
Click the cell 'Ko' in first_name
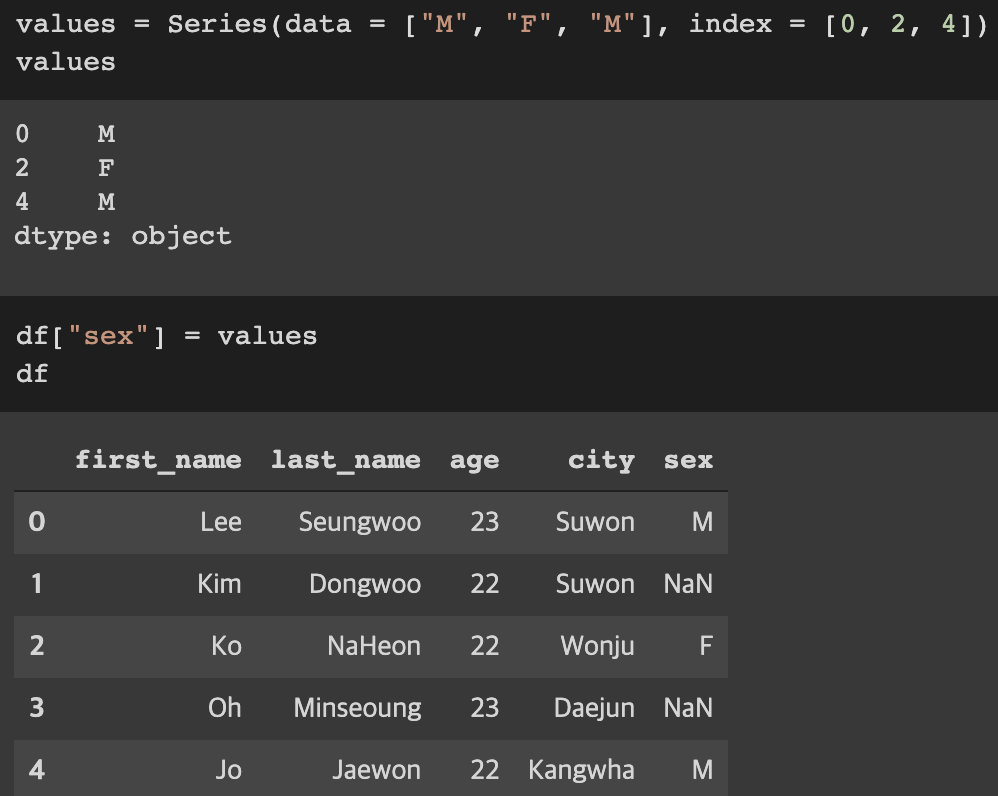pyautogui.click(x=227, y=646)
